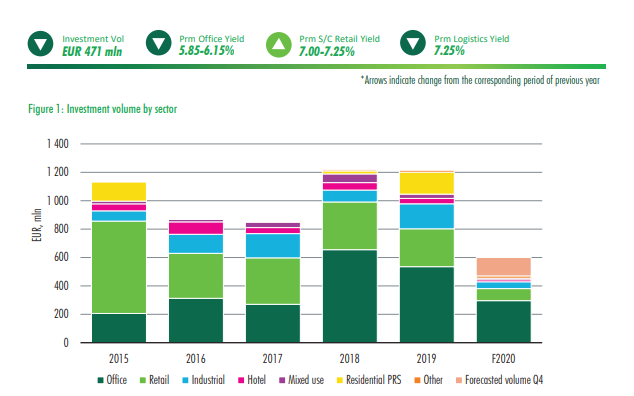Click the 2018 Office bar segment
Image resolution: width=634 pixels, height=396 pixels.
pos(350,296)
